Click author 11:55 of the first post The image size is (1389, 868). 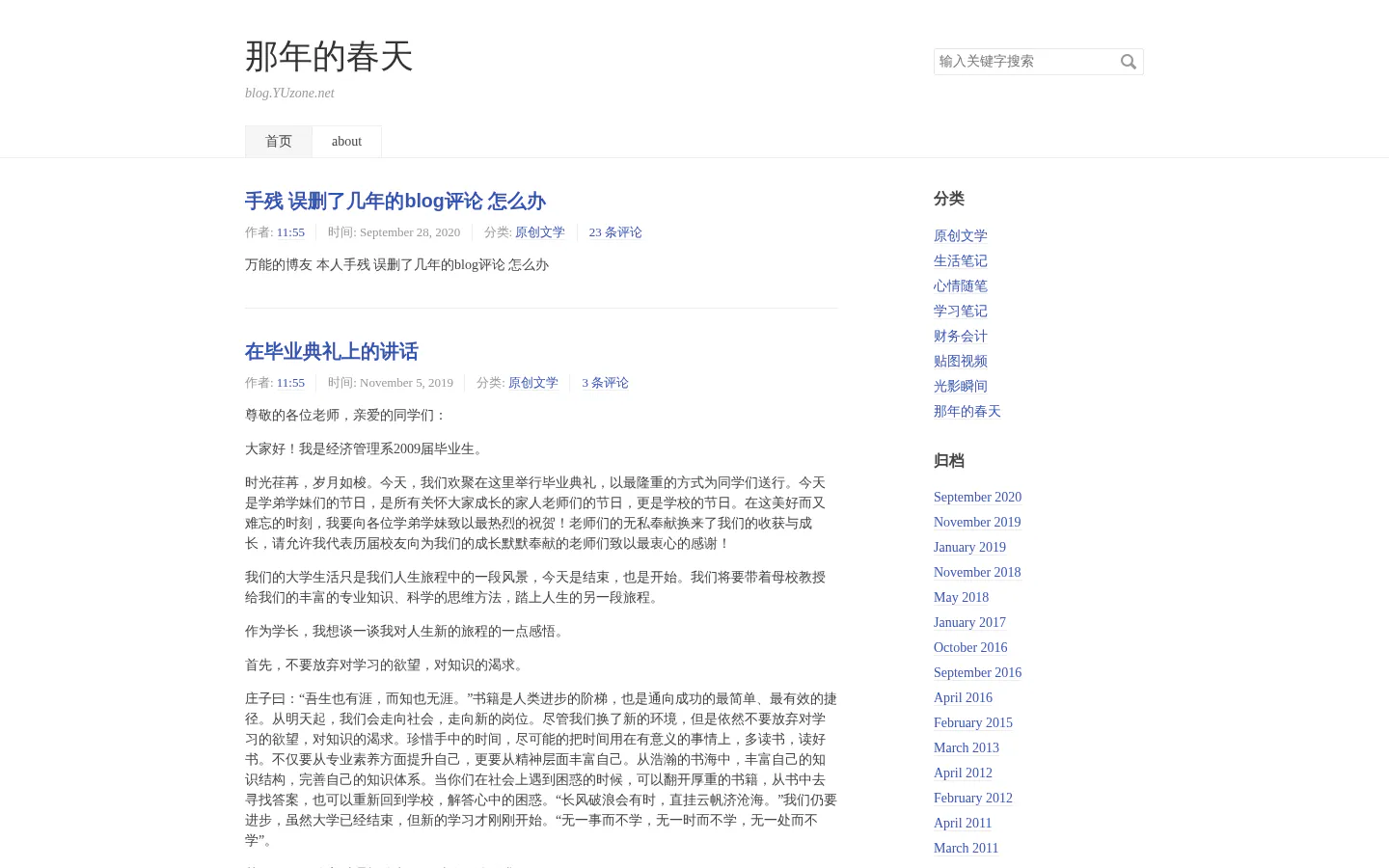coord(290,232)
